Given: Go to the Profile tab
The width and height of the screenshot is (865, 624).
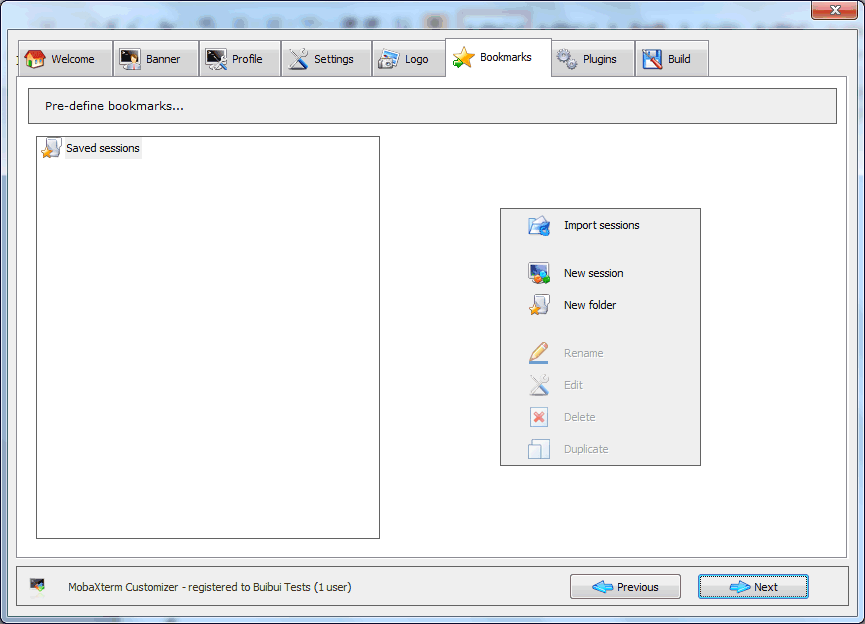Looking at the screenshot, I should coord(240,58).
